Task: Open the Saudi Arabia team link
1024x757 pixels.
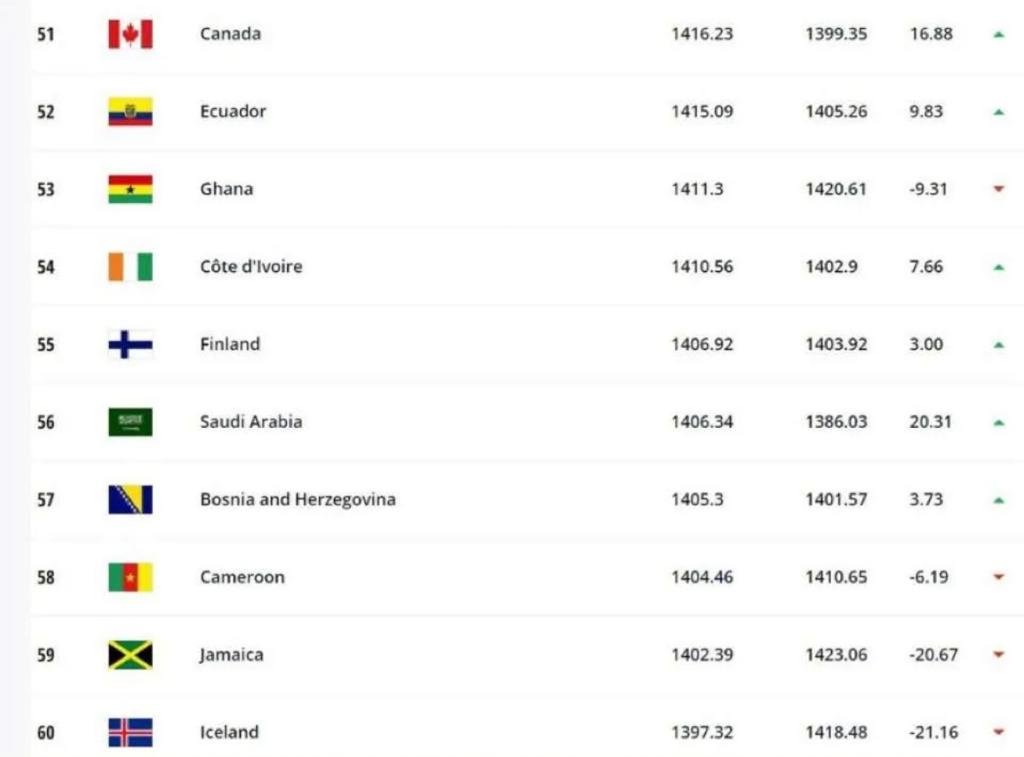Action: tap(251, 422)
